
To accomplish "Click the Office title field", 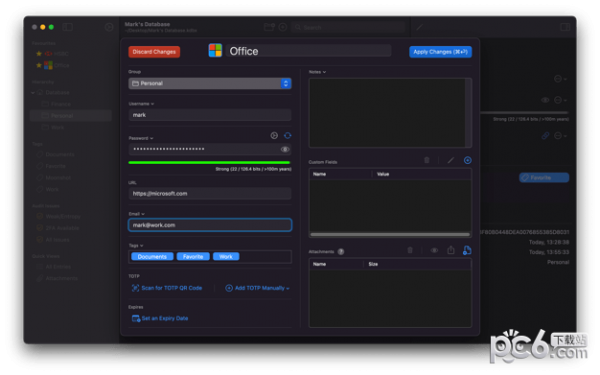I will (x=308, y=51).
